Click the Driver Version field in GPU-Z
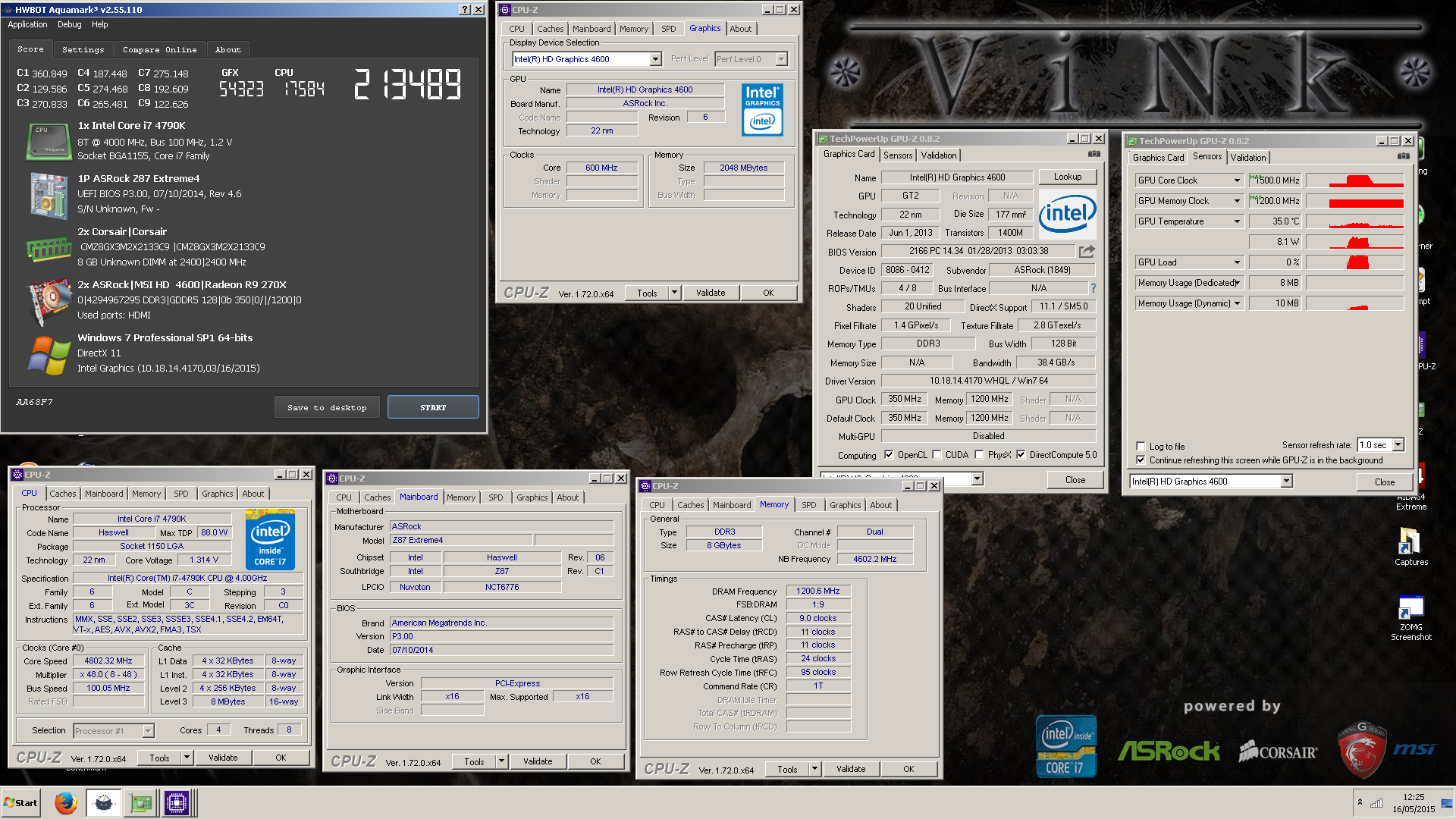This screenshot has width=1456, height=819. pyautogui.click(x=989, y=381)
